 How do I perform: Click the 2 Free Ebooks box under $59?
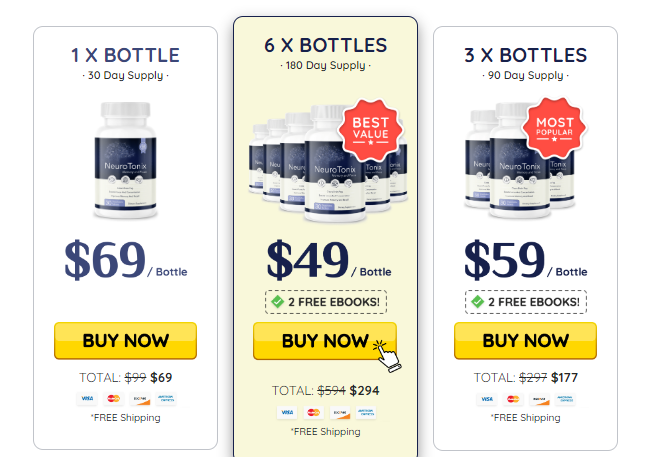coord(525,302)
